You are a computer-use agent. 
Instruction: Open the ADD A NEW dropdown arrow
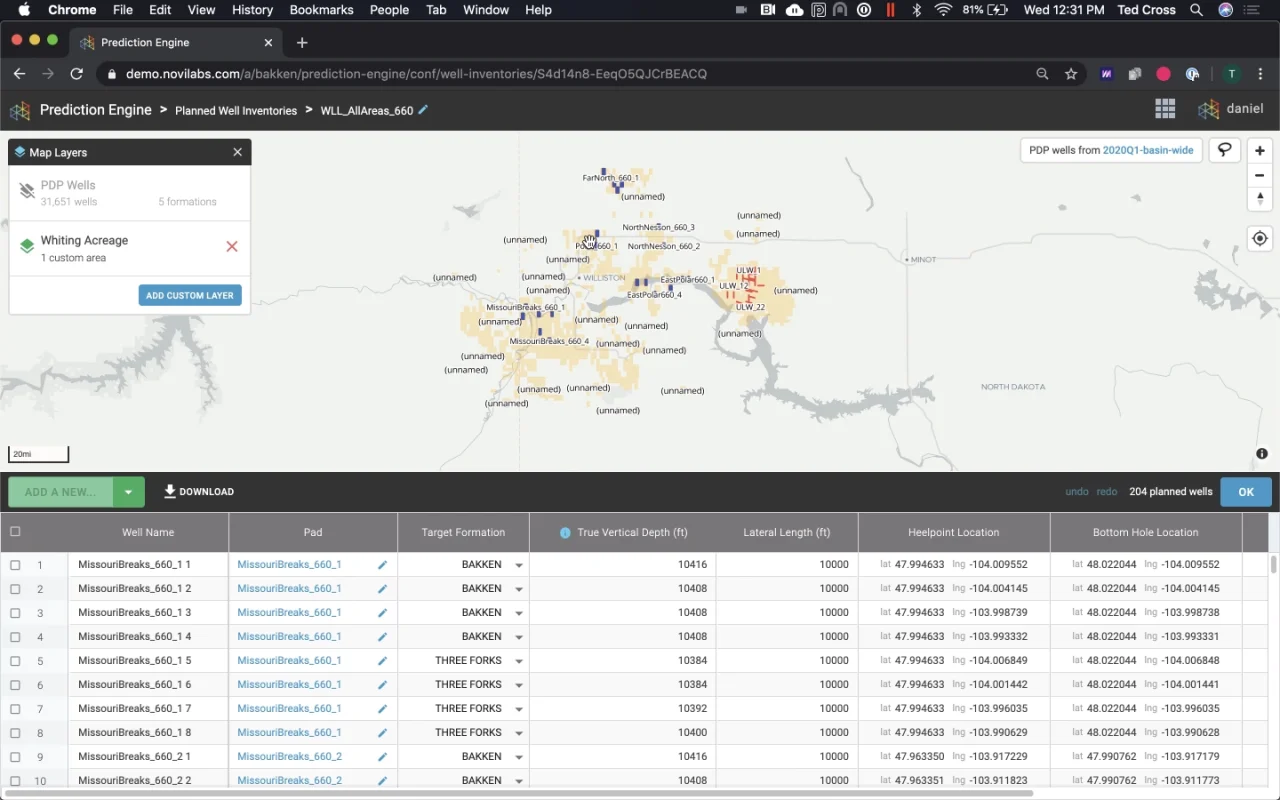128,492
